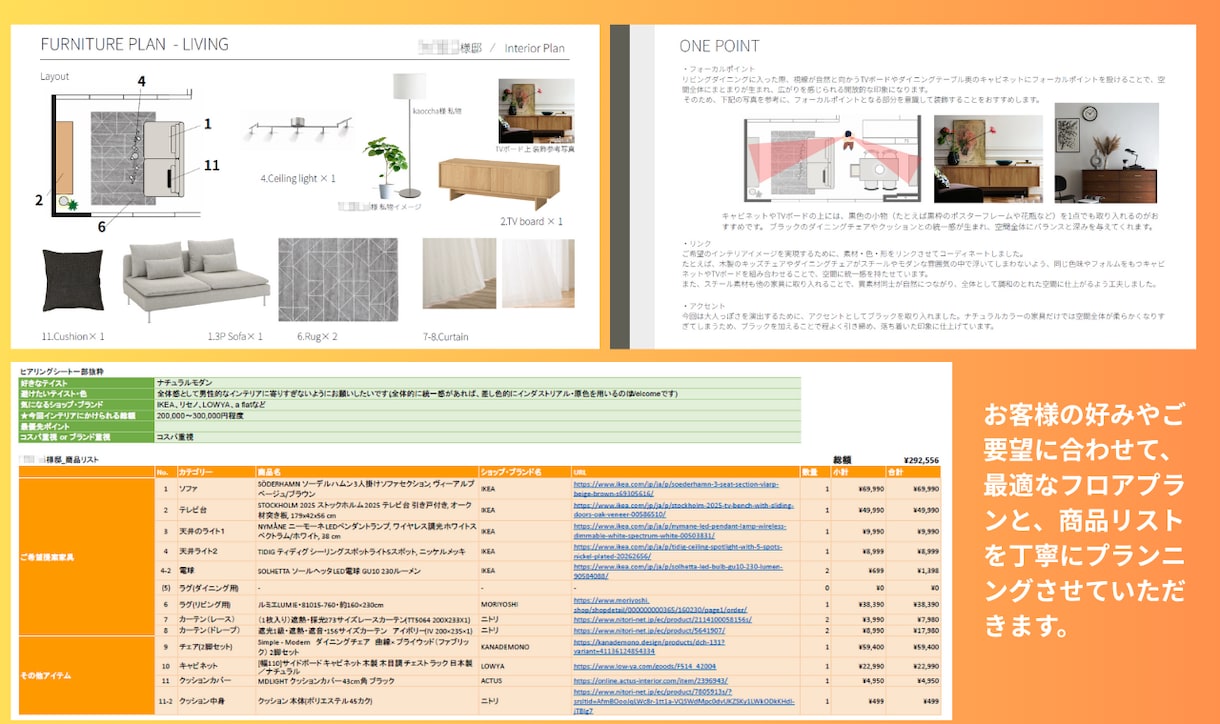Select the MORIYOSHI brand cell

525,604
